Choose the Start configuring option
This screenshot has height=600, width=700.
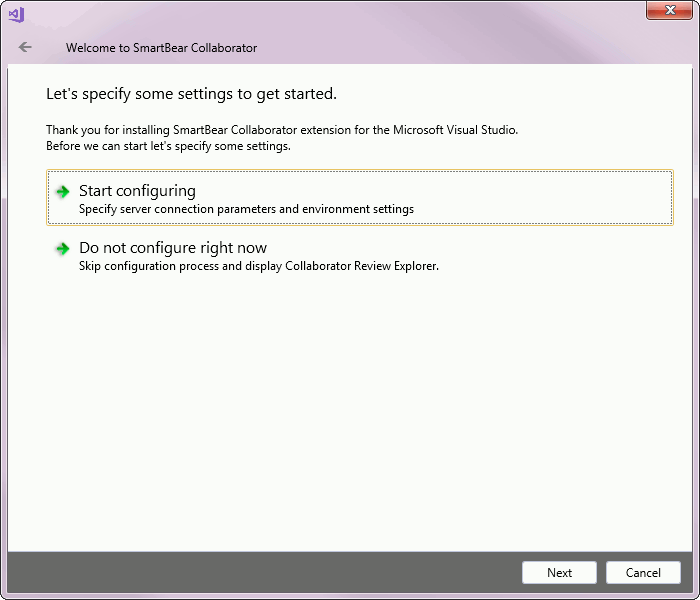(x=359, y=197)
